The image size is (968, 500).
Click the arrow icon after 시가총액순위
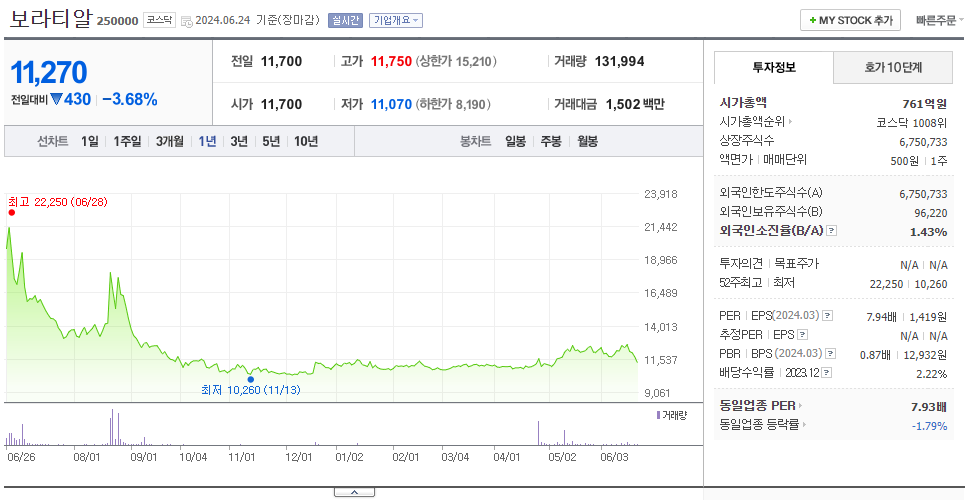tap(791, 122)
